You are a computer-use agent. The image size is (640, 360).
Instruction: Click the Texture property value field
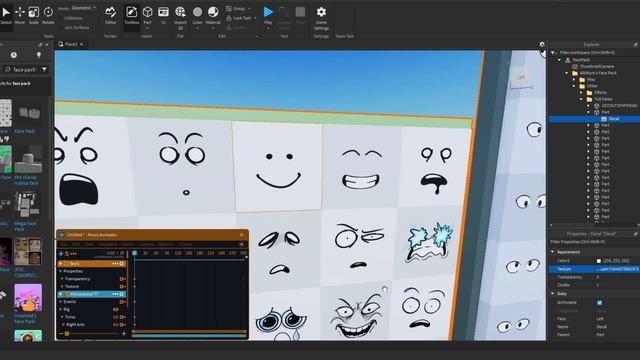617,269
